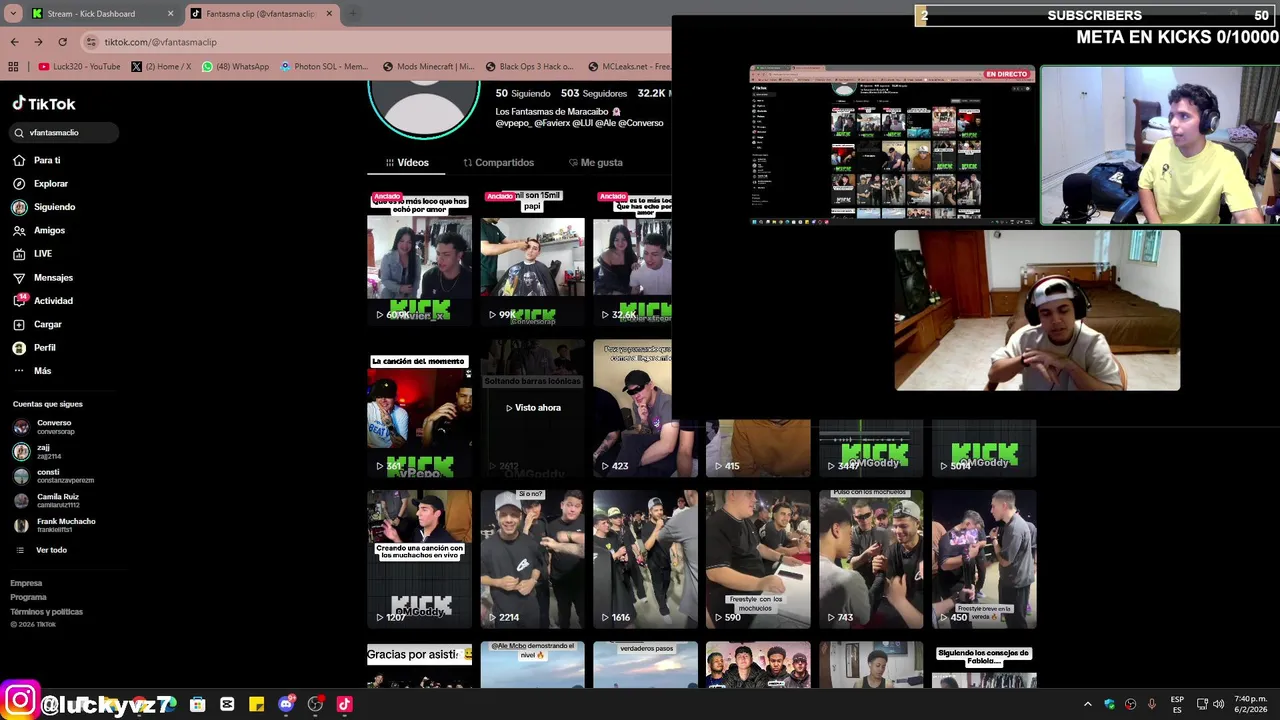Open video 'Creando una canción con los muchachos'
The image size is (1280, 720).
pyautogui.click(x=419, y=558)
